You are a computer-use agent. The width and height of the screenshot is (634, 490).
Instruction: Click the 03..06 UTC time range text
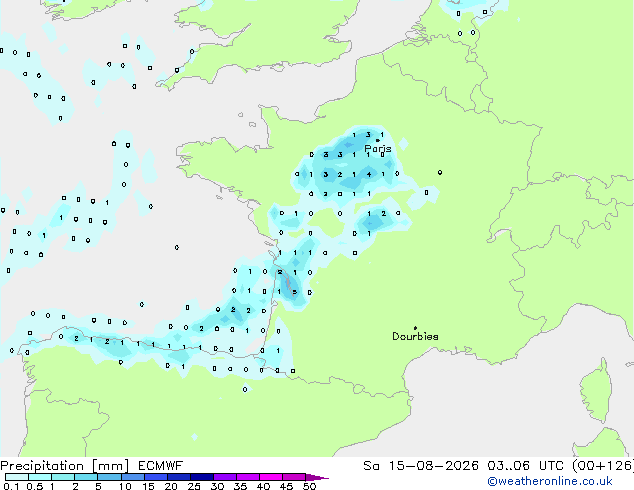525,466
